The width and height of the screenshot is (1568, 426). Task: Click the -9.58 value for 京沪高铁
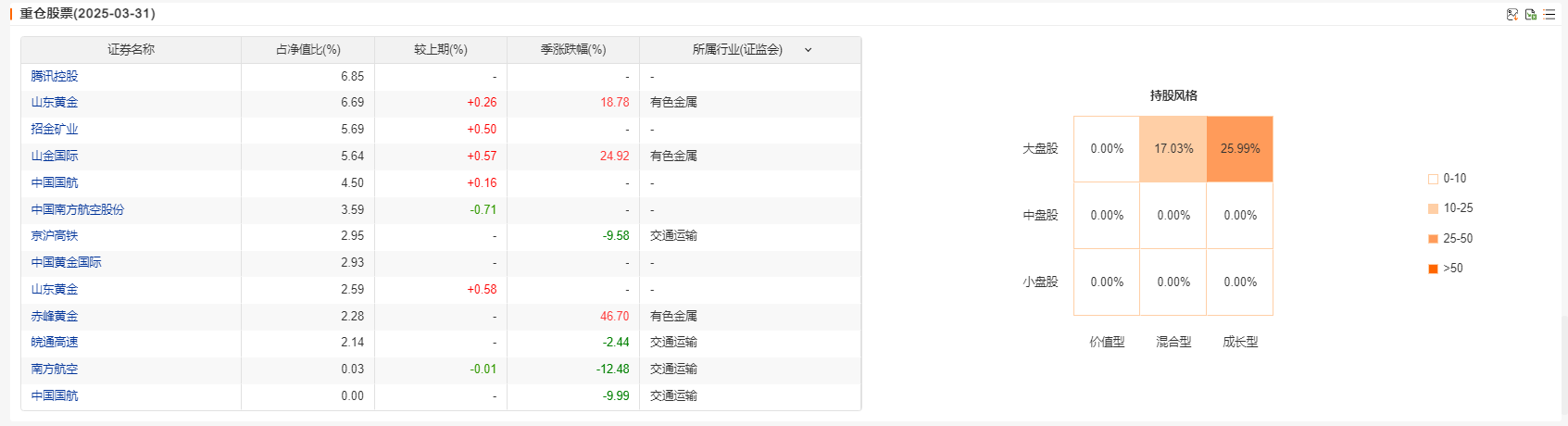click(616, 236)
